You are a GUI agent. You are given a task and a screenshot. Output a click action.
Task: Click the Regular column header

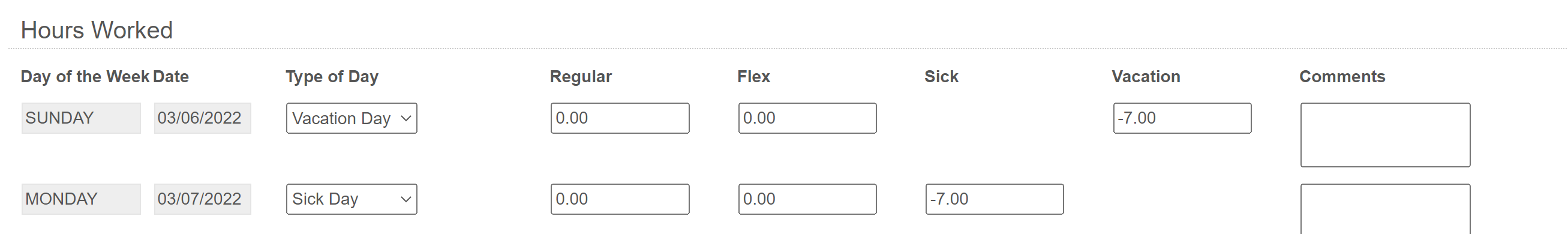581,77
